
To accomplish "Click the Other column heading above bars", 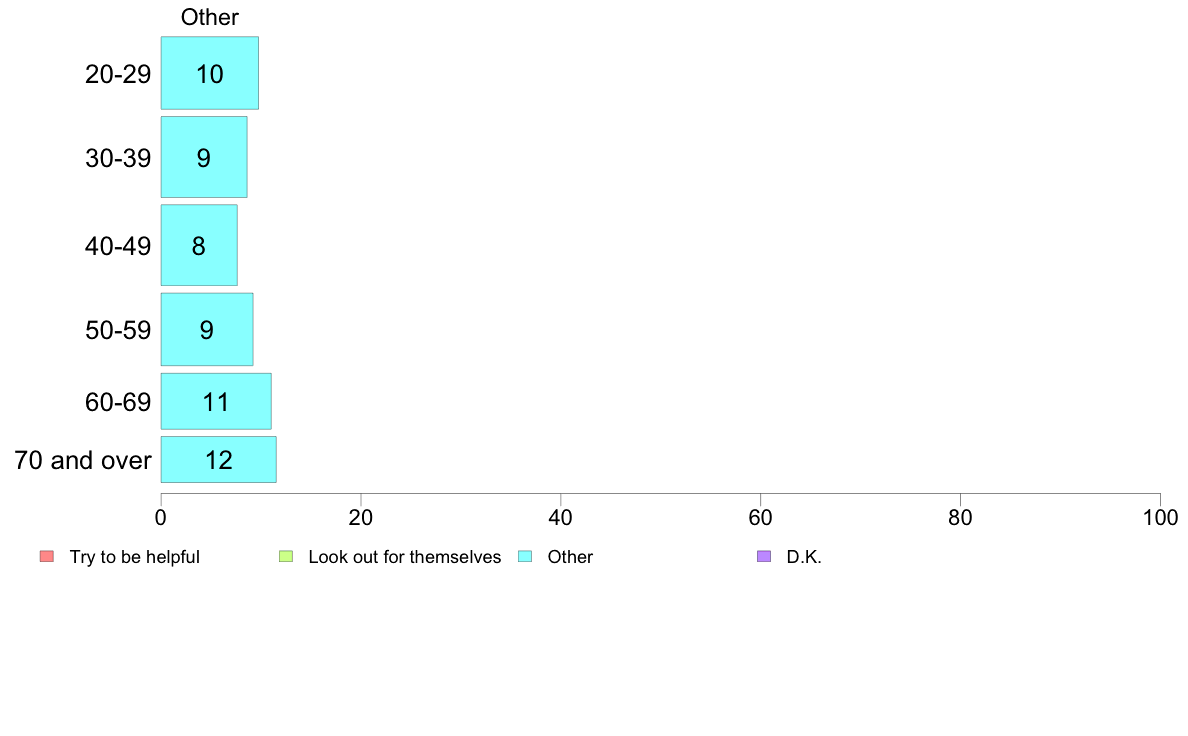I will pyautogui.click(x=210, y=17).
